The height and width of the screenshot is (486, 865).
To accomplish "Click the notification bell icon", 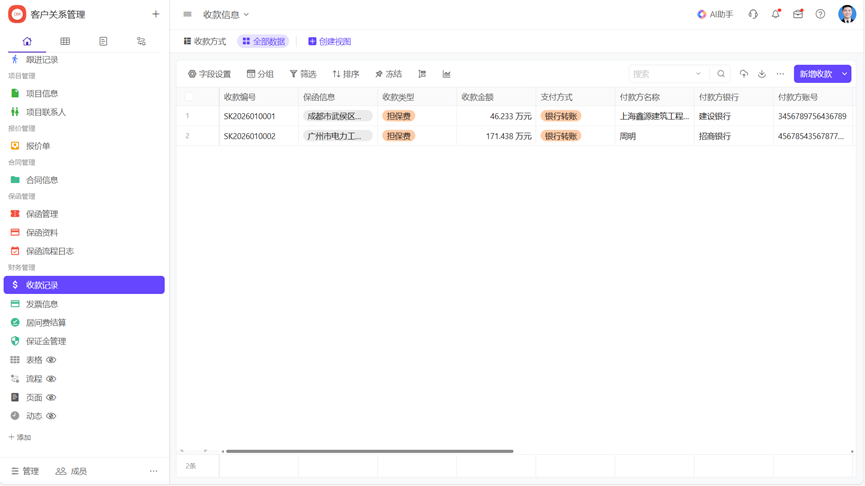I will coord(776,15).
